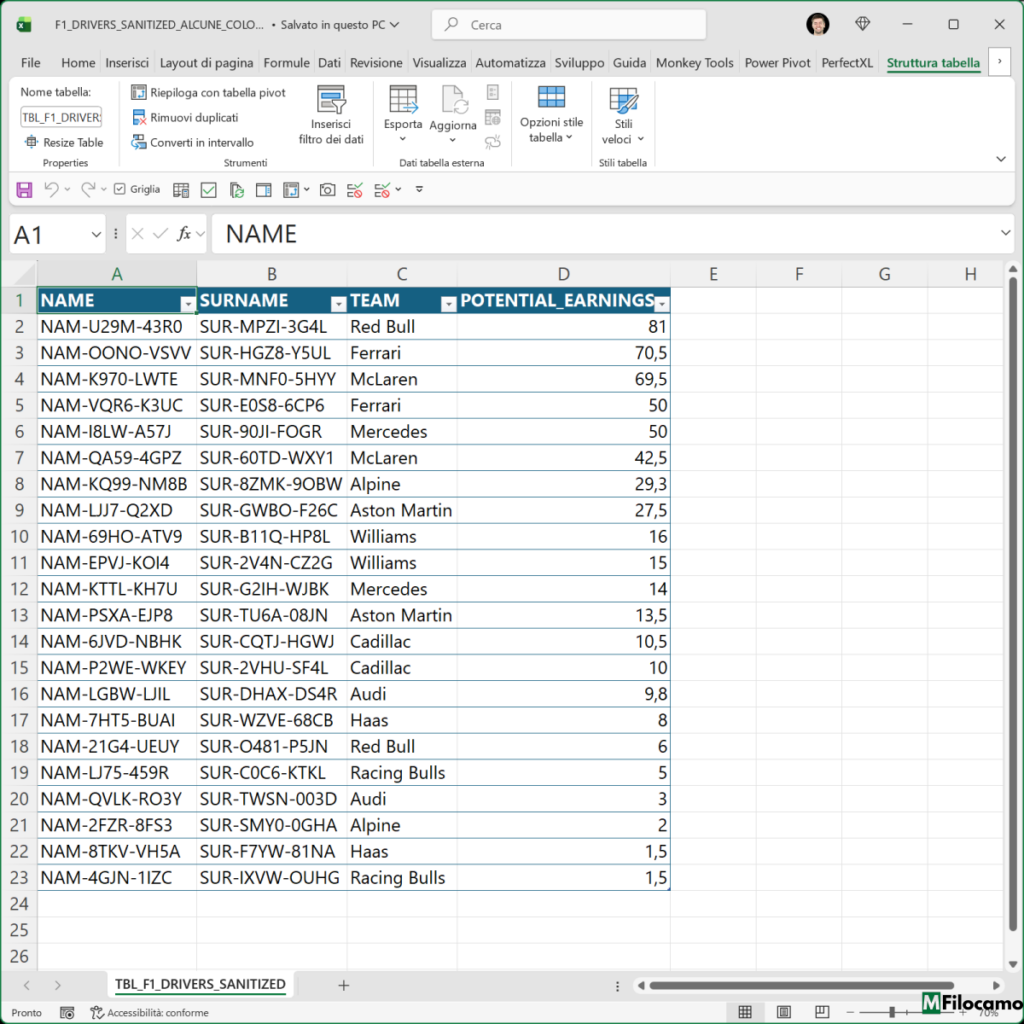Switch to the Home ribbon tab
This screenshot has width=1024, height=1024.
click(x=78, y=63)
